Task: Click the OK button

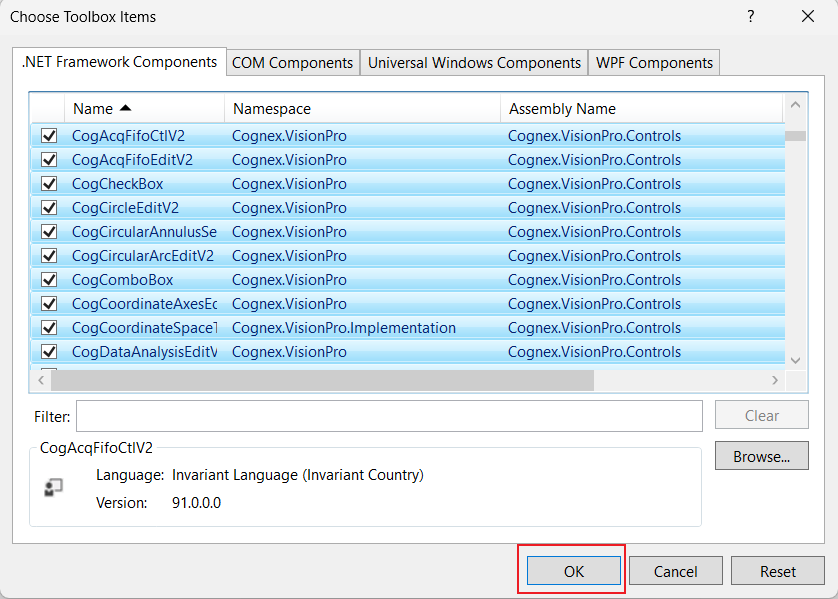Action: click(x=572, y=570)
